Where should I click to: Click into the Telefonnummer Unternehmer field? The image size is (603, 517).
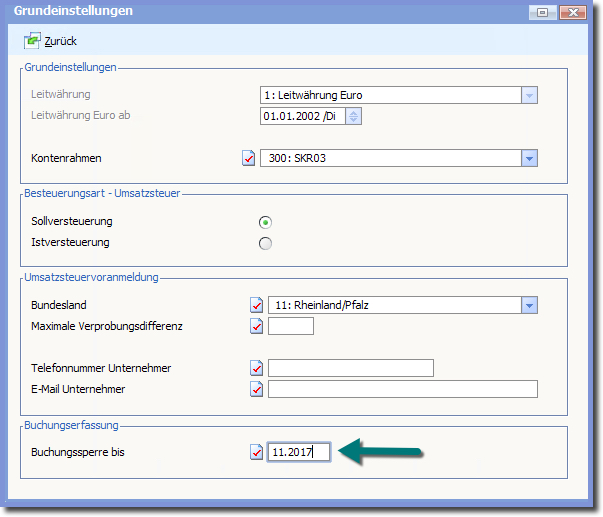point(350,368)
